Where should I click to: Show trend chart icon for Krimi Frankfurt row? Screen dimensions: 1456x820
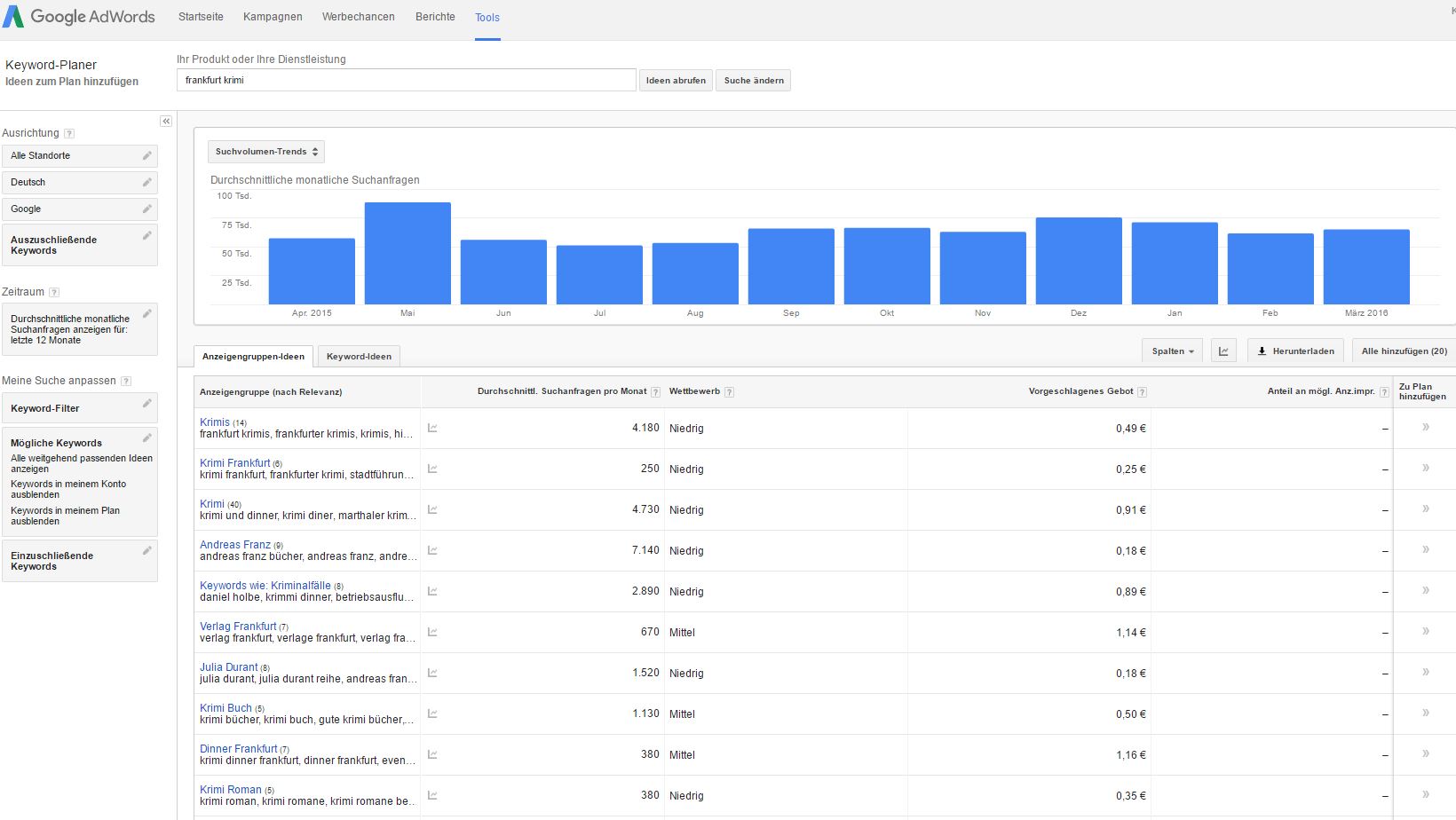click(x=432, y=469)
